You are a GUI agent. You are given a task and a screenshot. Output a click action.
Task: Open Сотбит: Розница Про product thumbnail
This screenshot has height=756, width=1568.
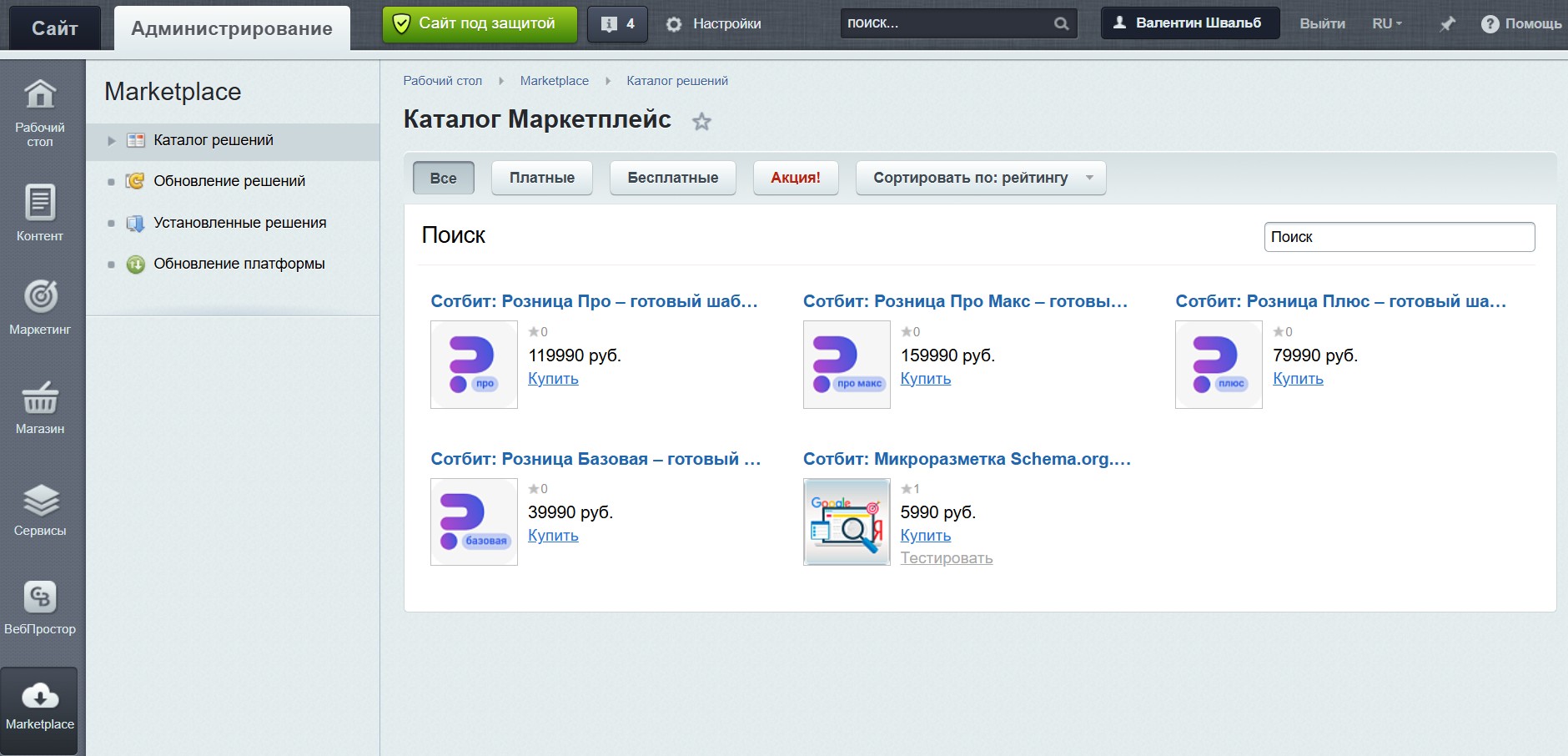click(x=474, y=365)
